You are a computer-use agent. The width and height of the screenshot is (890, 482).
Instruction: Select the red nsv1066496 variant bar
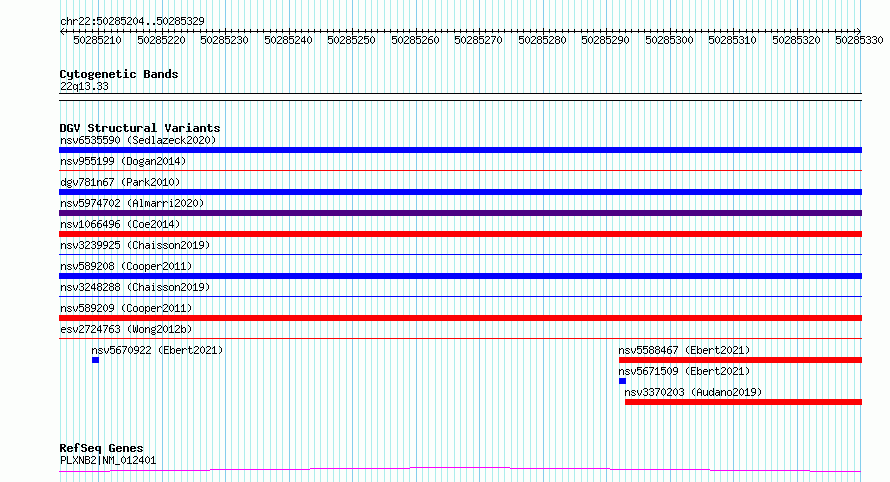(x=460, y=234)
